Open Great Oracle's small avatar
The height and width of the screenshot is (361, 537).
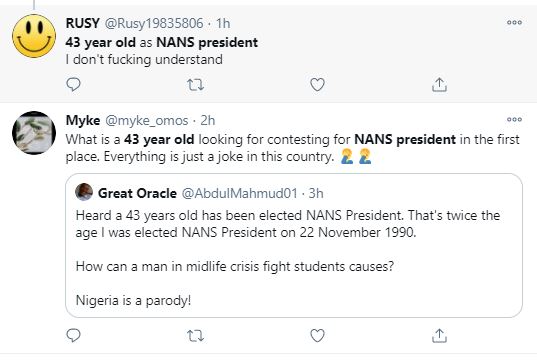pos(84,192)
